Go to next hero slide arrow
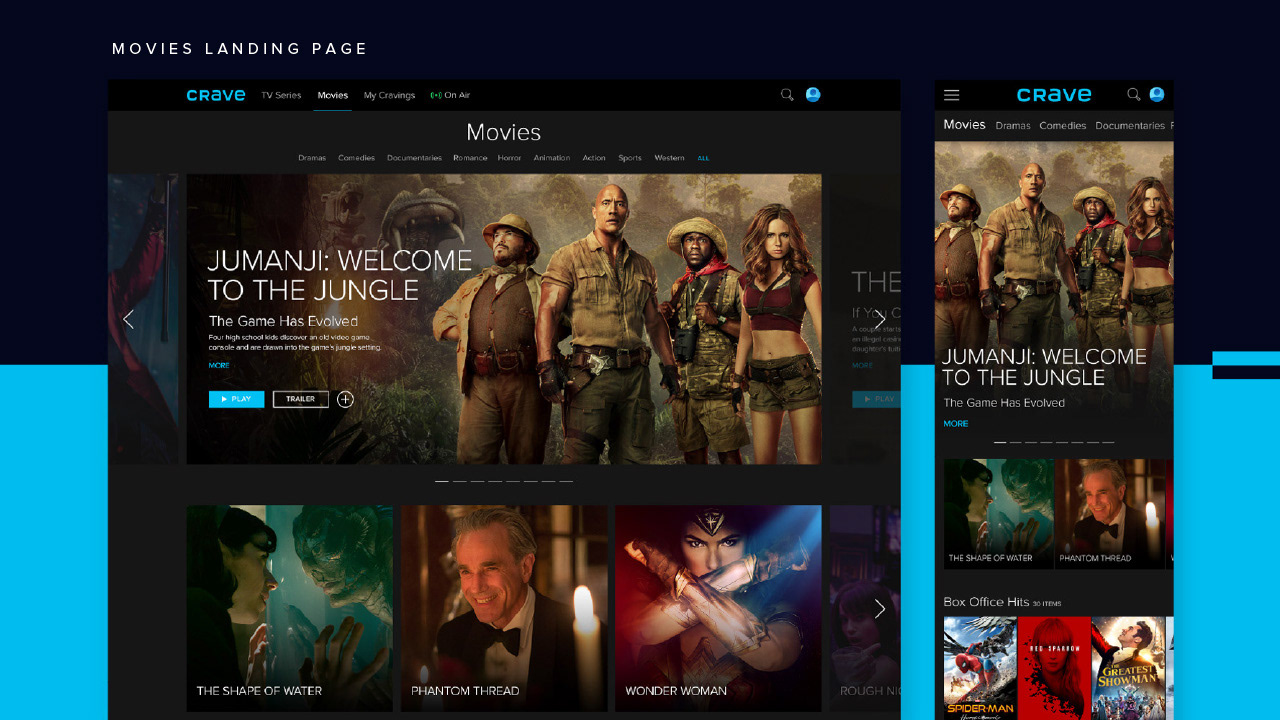Screen dimensions: 1280x720 [x=880, y=319]
